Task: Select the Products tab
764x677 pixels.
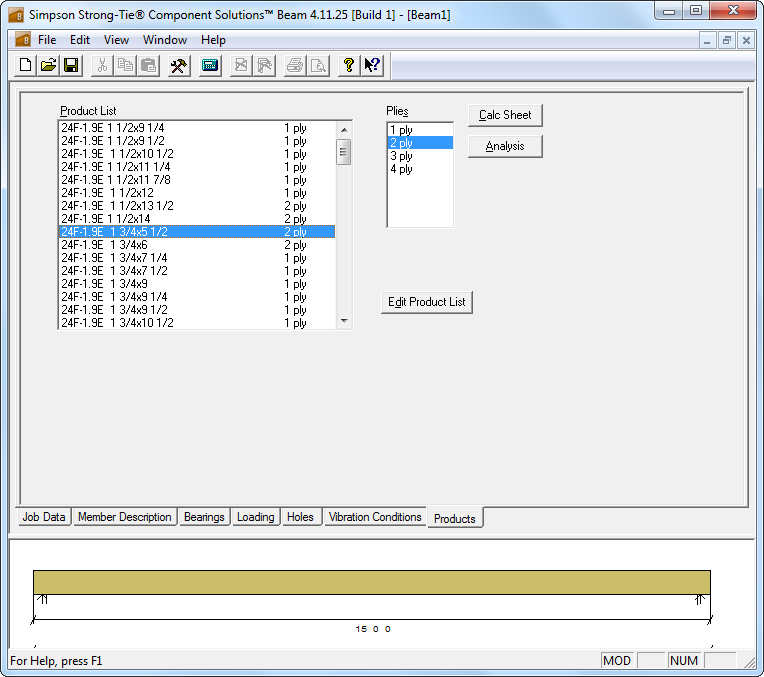Action: 455,518
